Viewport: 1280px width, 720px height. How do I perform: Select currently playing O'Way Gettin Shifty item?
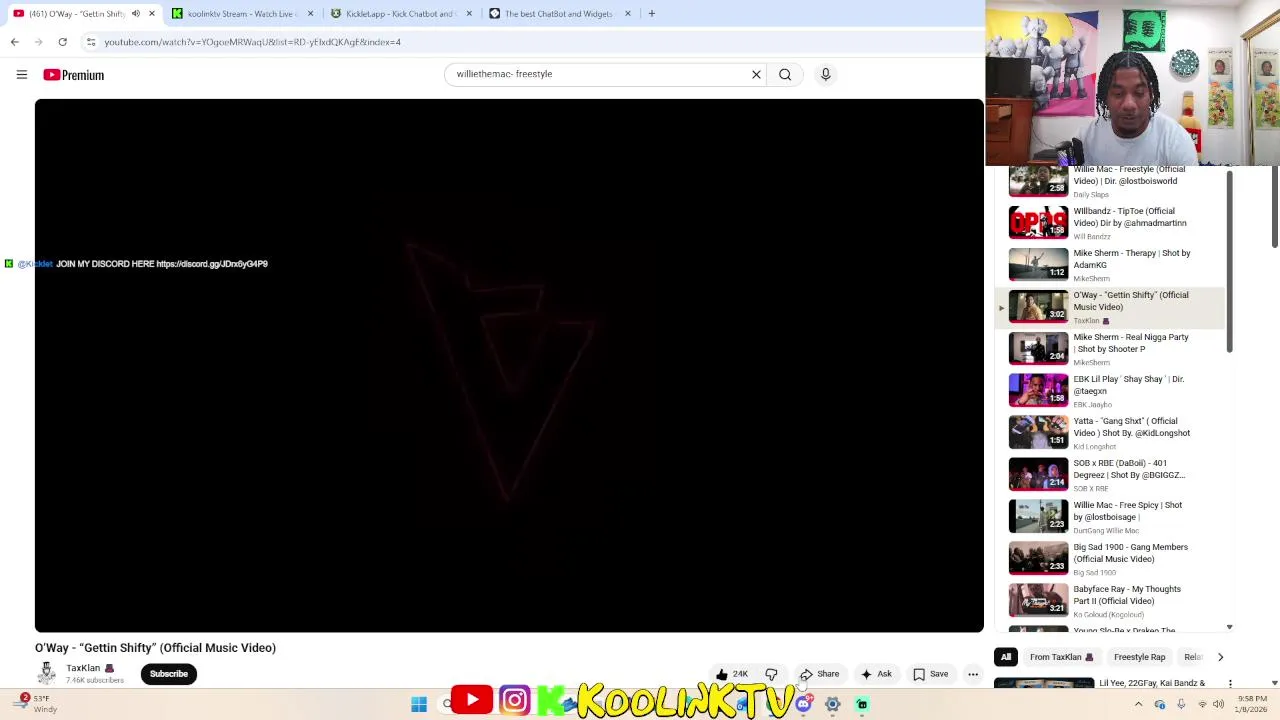1109,307
